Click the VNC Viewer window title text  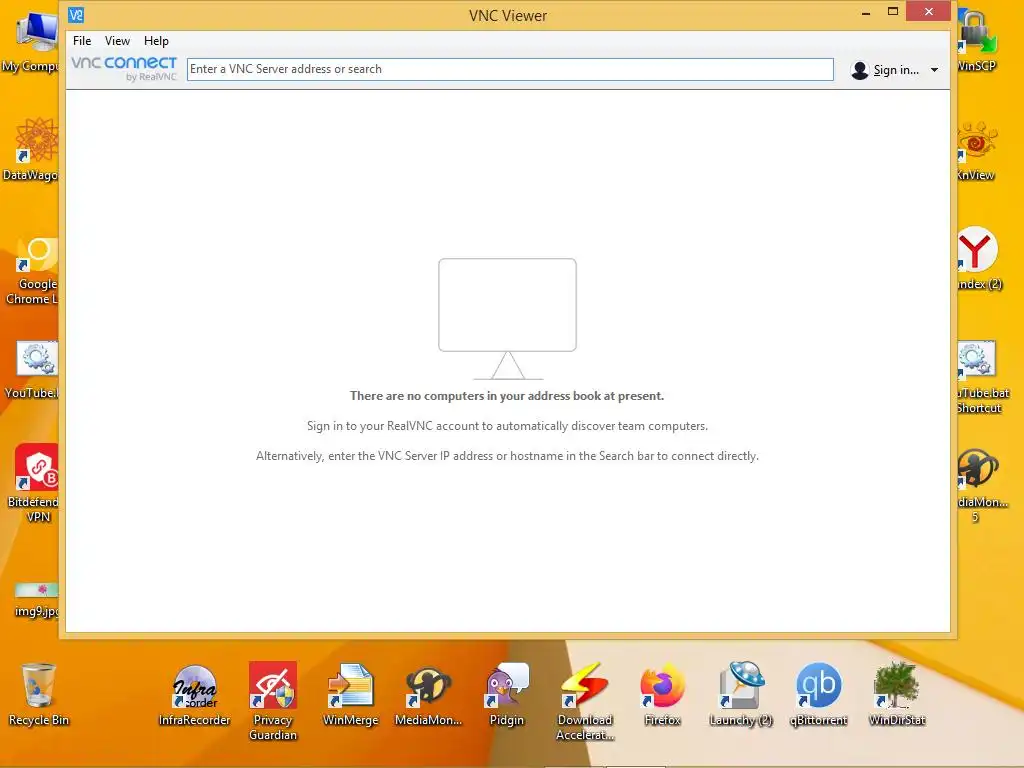click(x=507, y=16)
